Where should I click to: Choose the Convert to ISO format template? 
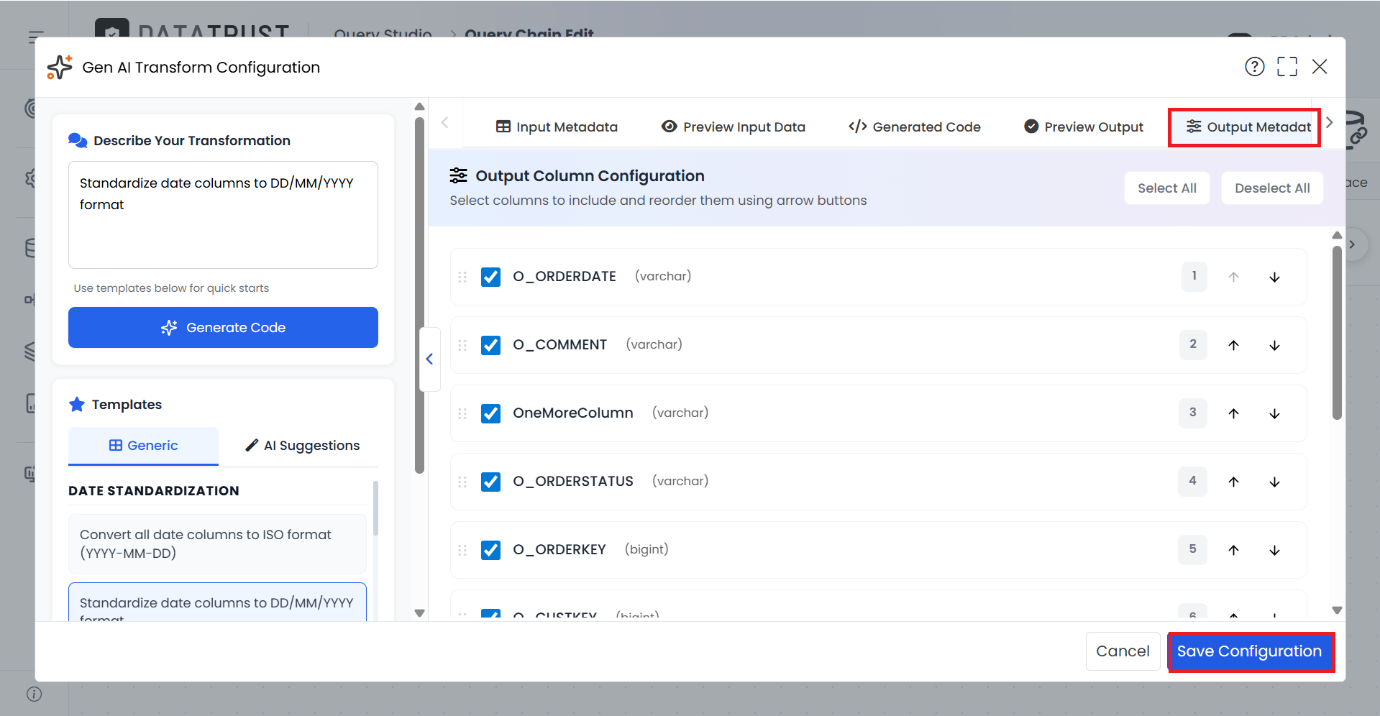click(217, 544)
